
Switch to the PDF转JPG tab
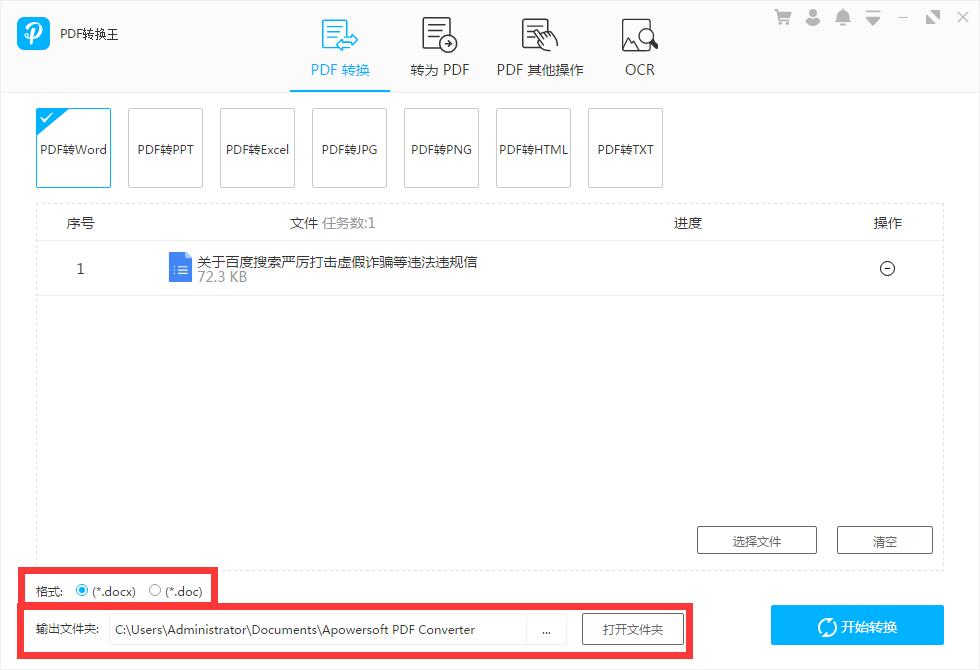click(349, 148)
